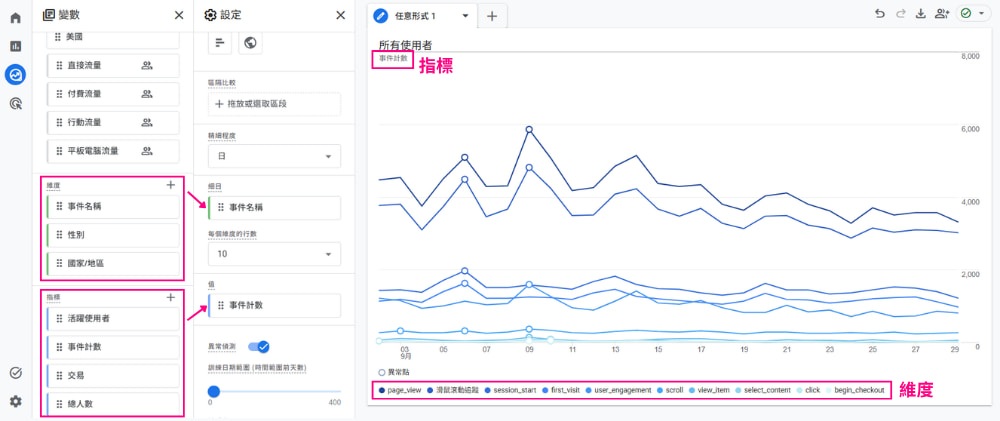The image size is (1000, 421).
Task: Open the Advertising icon in left sidebar
Action: (x=15, y=103)
